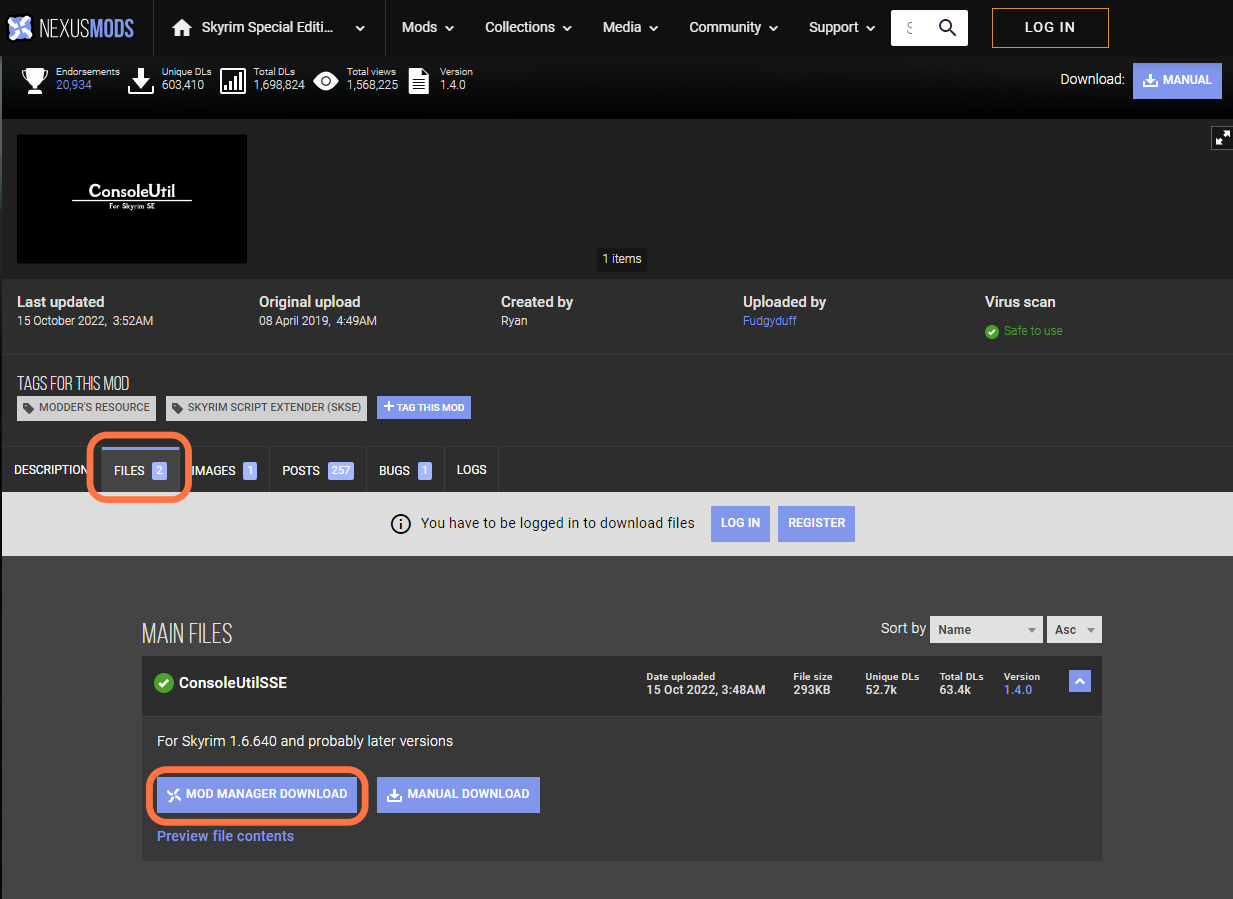Image resolution: width=1233 pixels, height=899 pixels.
Task: Collapse the ConsoleUtilSSE file entry
Action: pyautogui.click(x=1079, y=681)
